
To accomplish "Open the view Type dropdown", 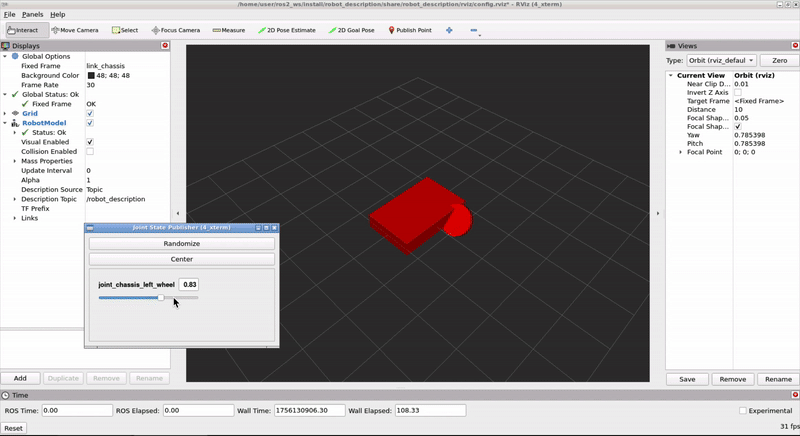I will tap(721, 60).
